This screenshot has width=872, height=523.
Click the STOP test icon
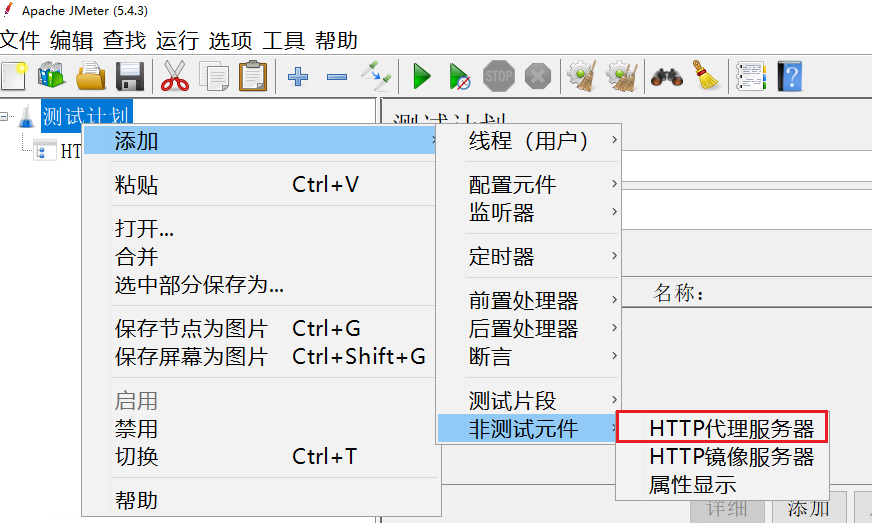click(499, 76)
